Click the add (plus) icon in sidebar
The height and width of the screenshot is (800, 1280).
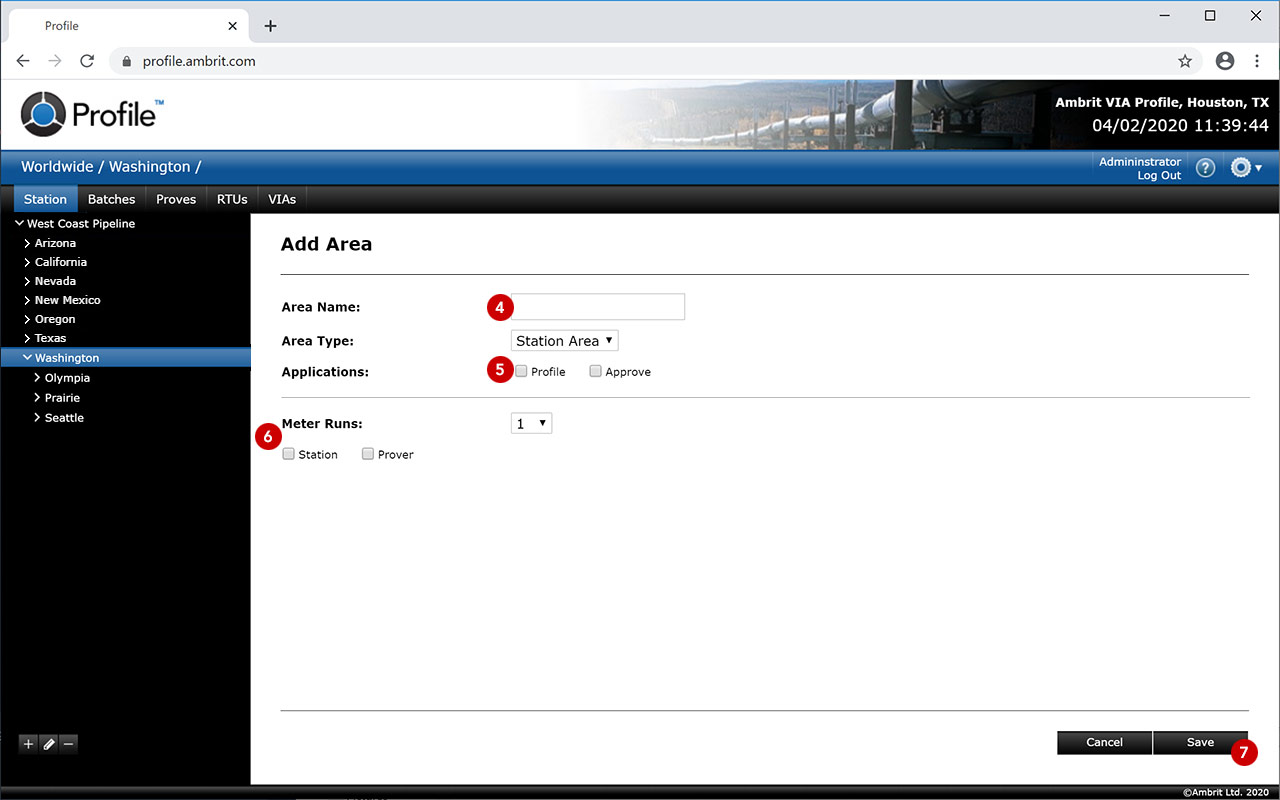tap(28, 744)
